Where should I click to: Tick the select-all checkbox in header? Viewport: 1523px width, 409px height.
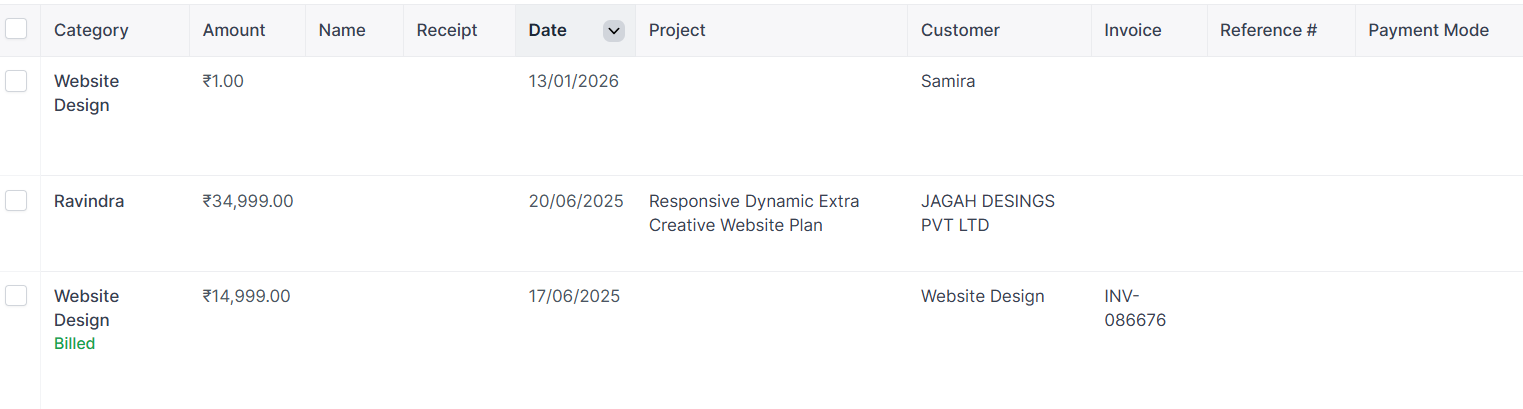point(16,29)
